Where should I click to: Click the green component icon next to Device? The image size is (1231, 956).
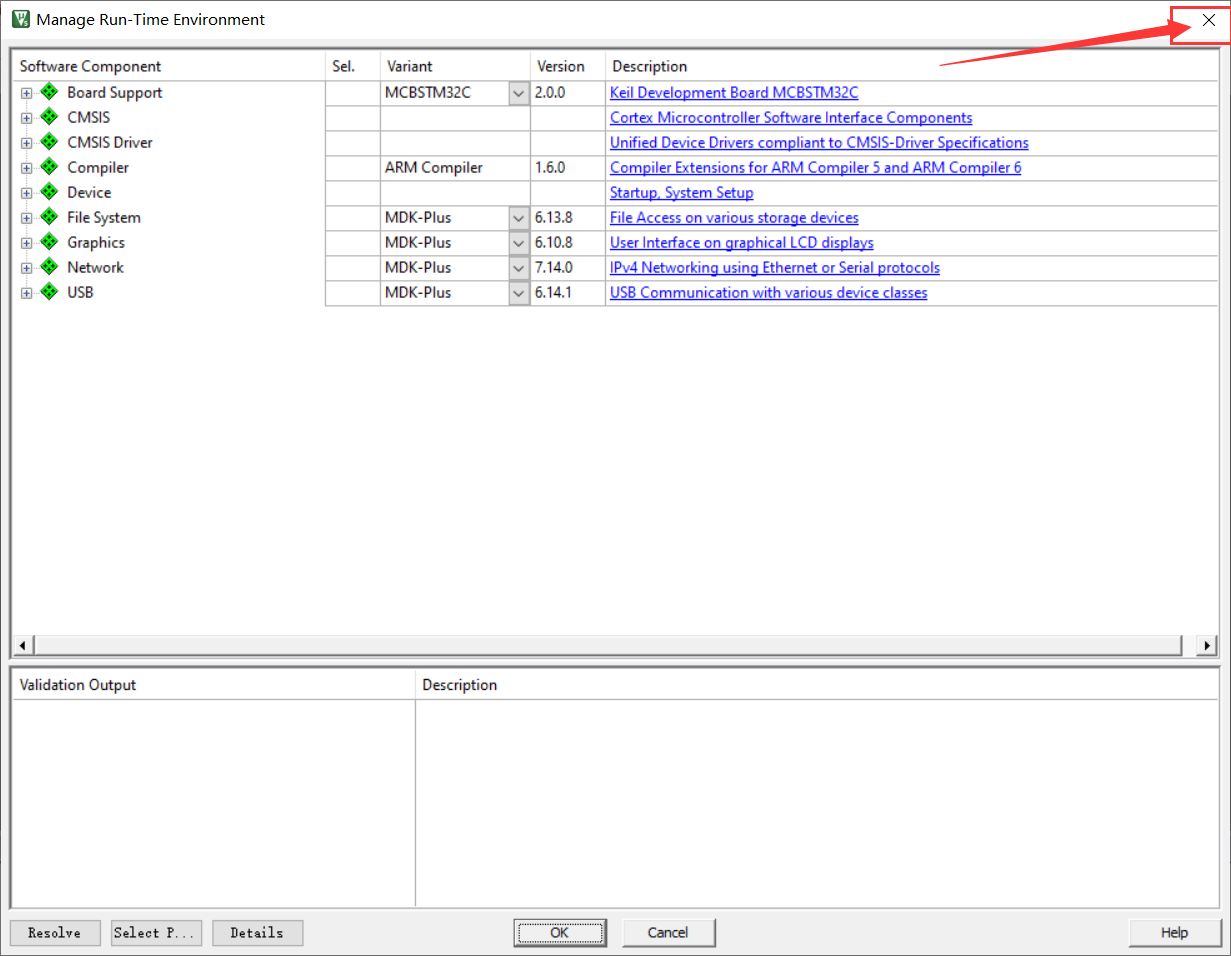click(49, 192)
